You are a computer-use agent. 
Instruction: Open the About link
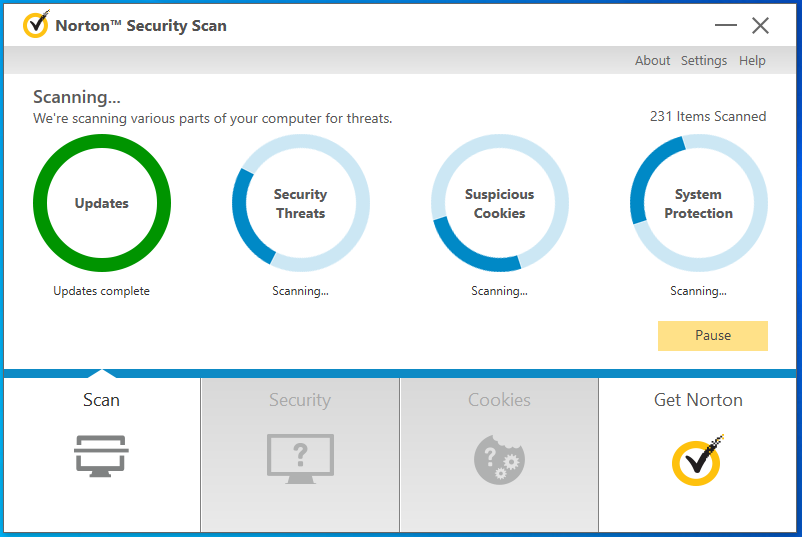[652, 61]
